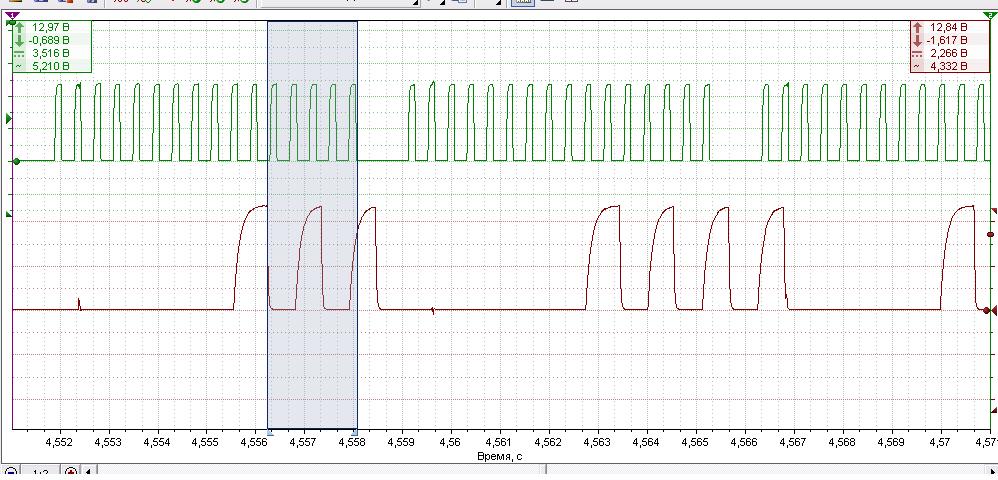Click the 4,567 time axis label

pyautogui.click(x=793, y=442)
